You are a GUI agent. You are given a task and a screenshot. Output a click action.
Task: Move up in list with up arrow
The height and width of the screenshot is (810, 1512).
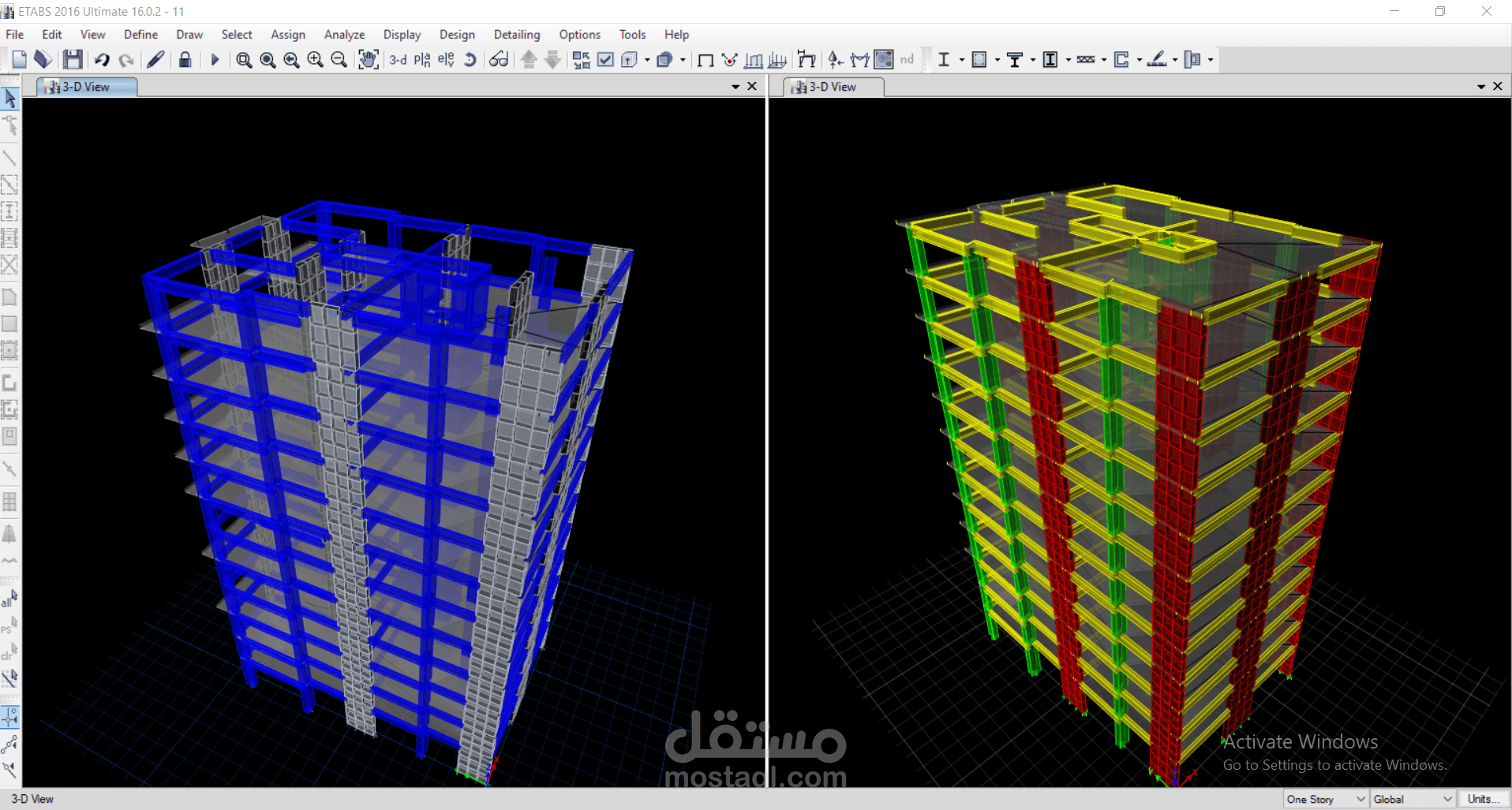click(x=529, y=60)
